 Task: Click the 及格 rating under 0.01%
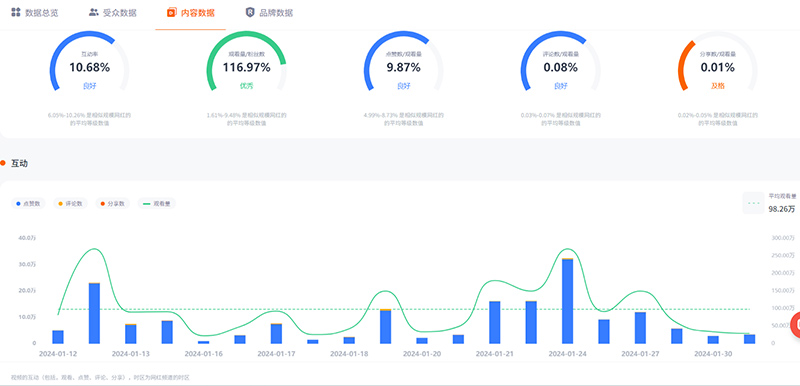point(717,86)
